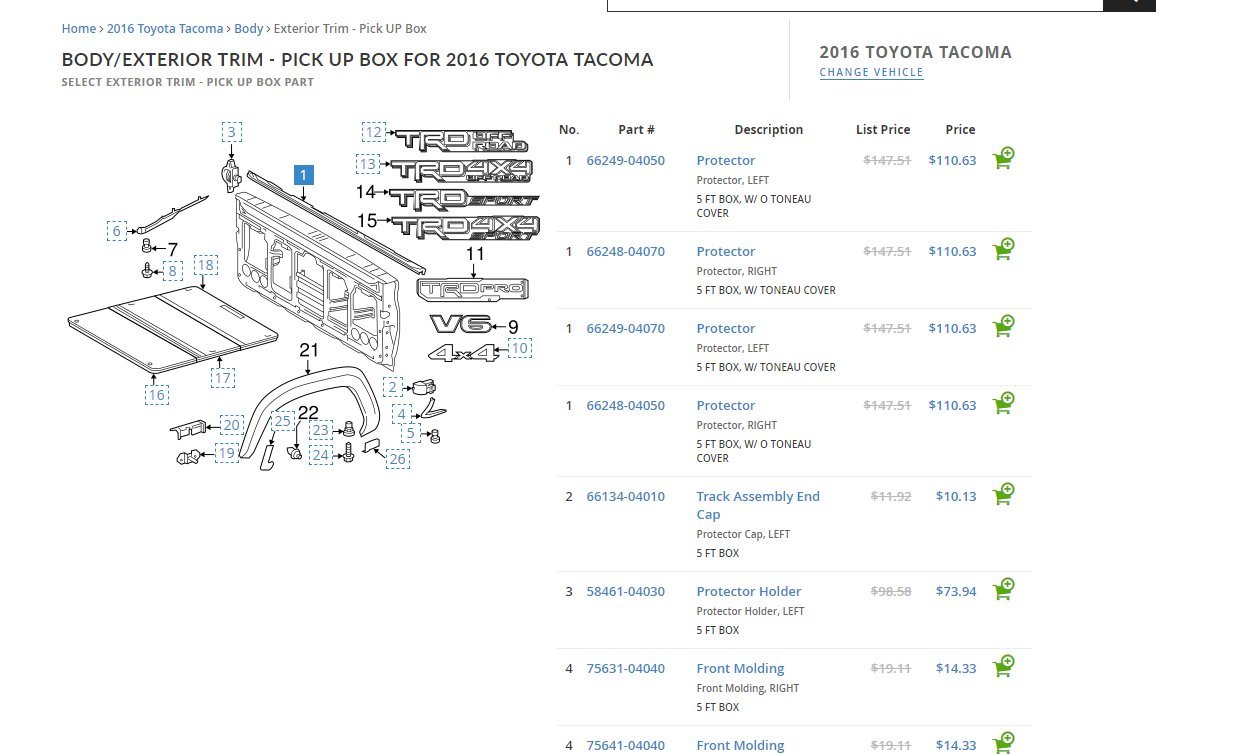Viewport: 1254px width, 754px height.
Task: Open part number 58461-04030
Action: click(626, 591)
